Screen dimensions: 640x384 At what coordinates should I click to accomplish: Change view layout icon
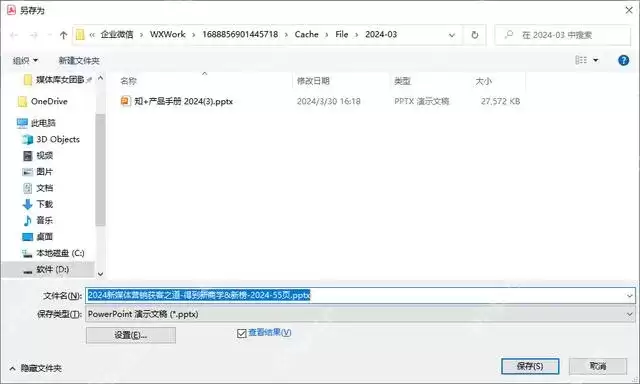[581, 60]
